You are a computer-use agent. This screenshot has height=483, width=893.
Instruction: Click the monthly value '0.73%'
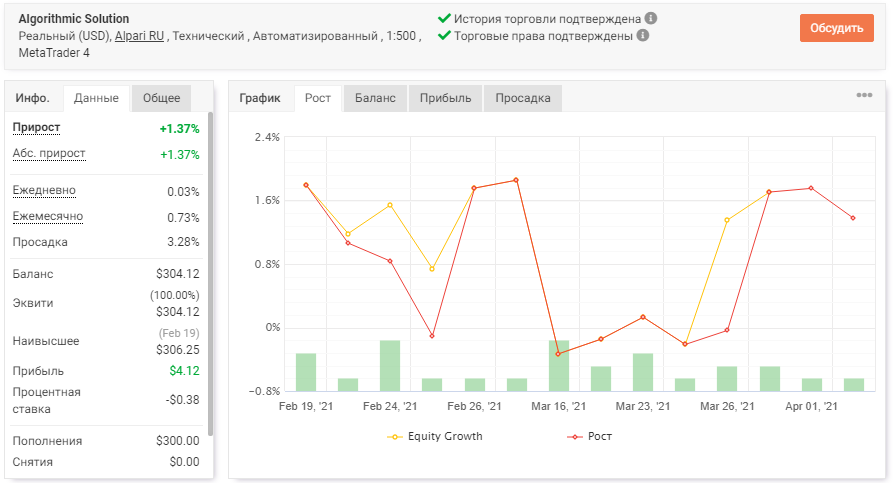coord(183,218)
